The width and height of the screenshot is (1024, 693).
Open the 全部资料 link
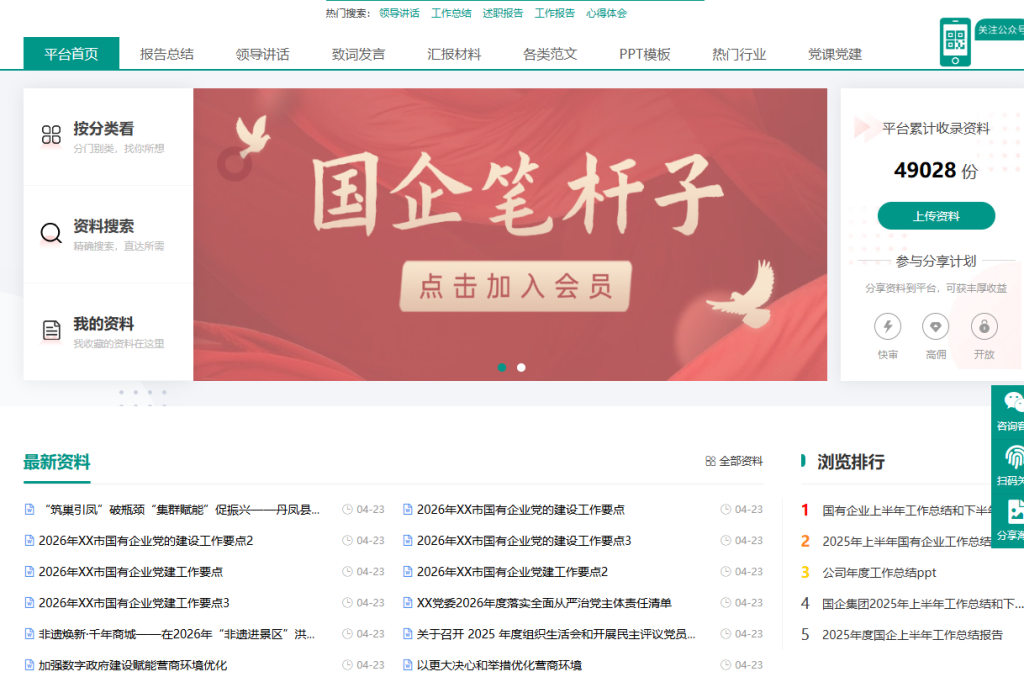click(x=734, y=461)
